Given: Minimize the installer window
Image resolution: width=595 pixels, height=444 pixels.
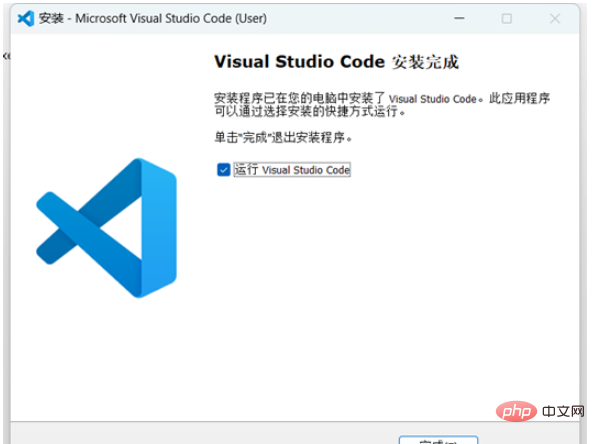Looking at the screenshot, I should [x=459, y=18].
